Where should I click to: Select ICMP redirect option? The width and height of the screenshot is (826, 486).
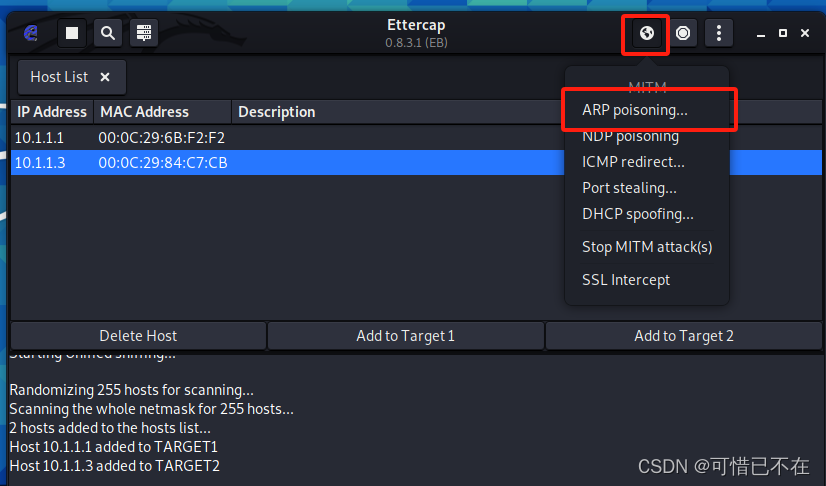coord(633,161)
